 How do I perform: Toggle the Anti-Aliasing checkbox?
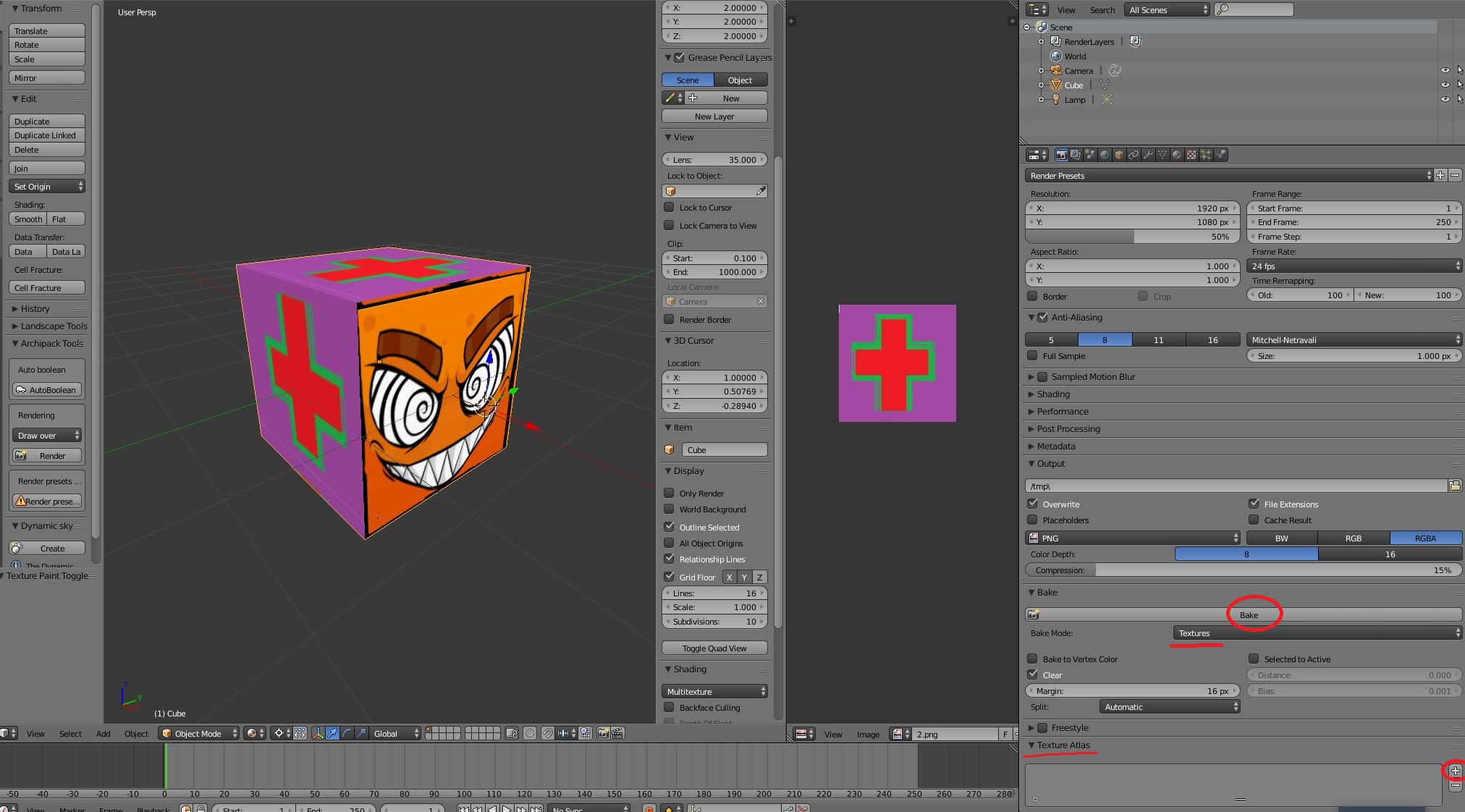pos(1043,317)
